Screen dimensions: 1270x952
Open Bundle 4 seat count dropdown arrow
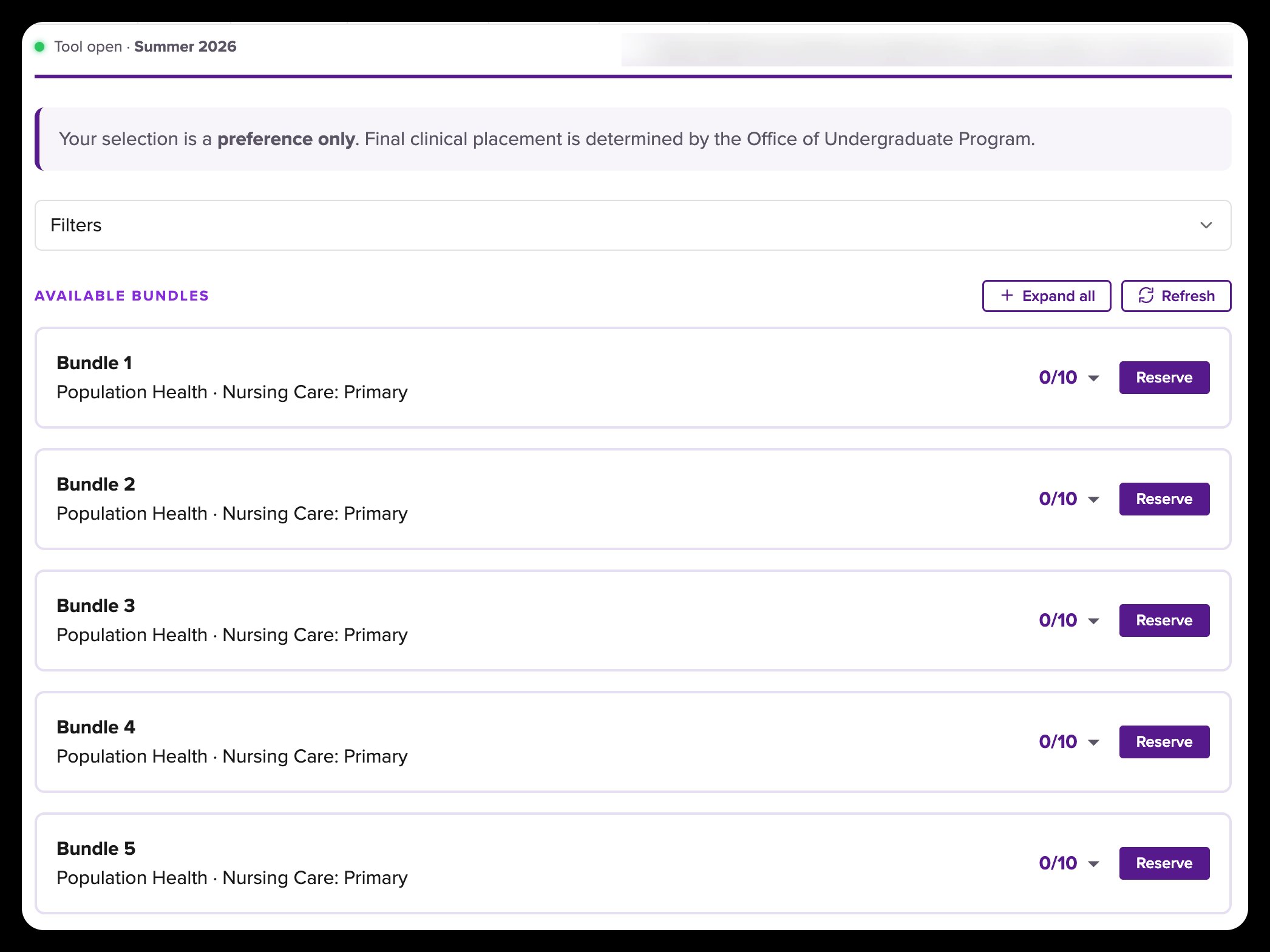[x=1093, y=743]
